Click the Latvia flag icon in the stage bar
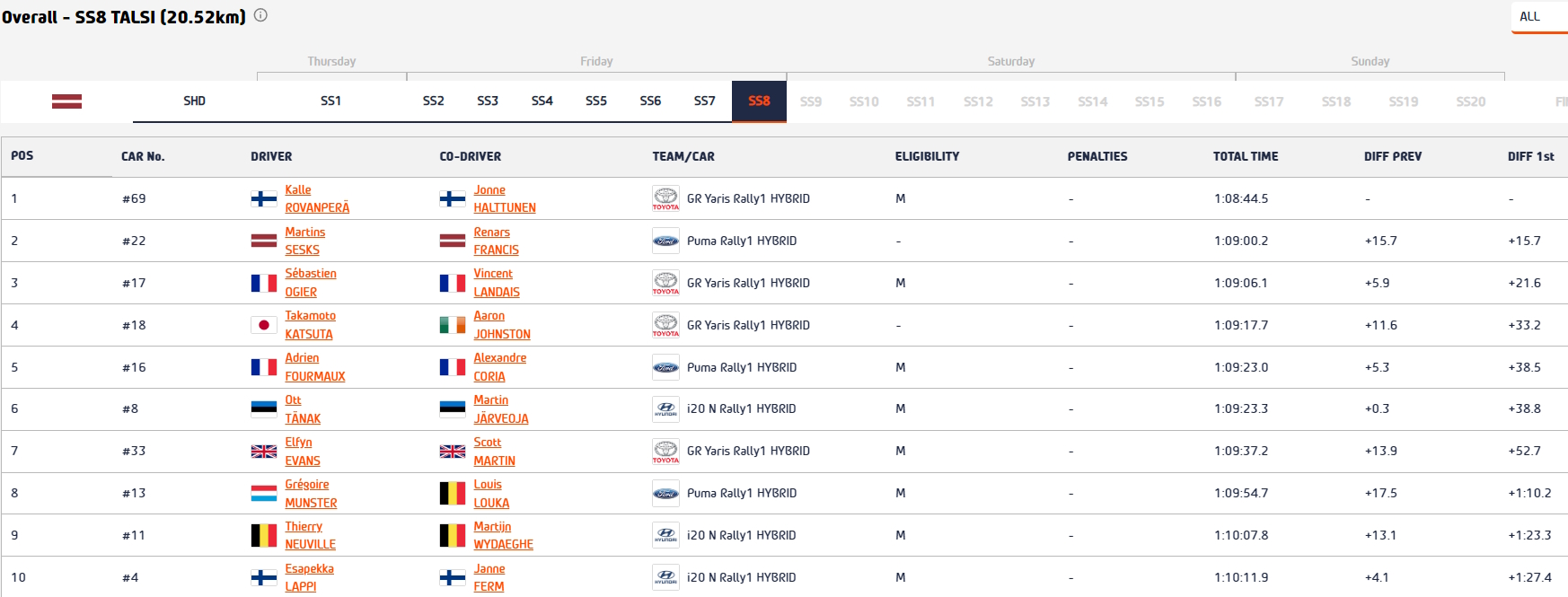The width and height of the screenshot is (1568, 597). coord(66,101)
